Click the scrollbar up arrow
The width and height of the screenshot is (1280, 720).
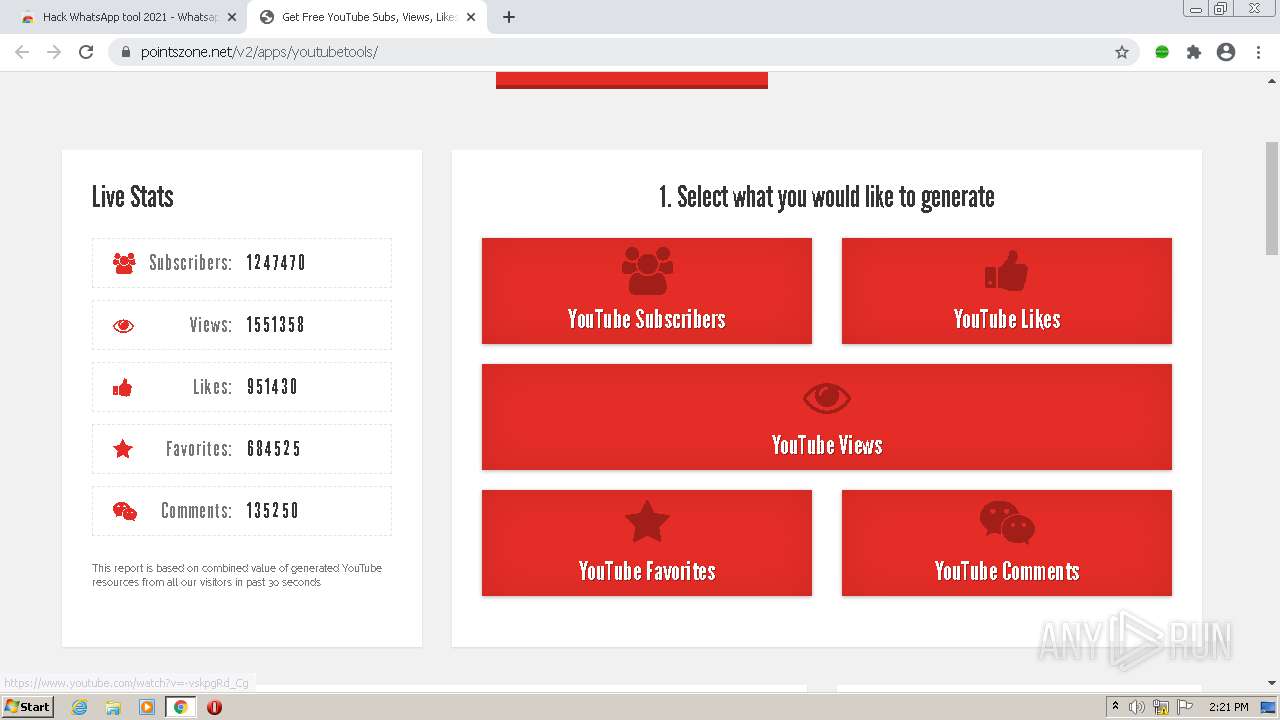tap(1272, 80)
